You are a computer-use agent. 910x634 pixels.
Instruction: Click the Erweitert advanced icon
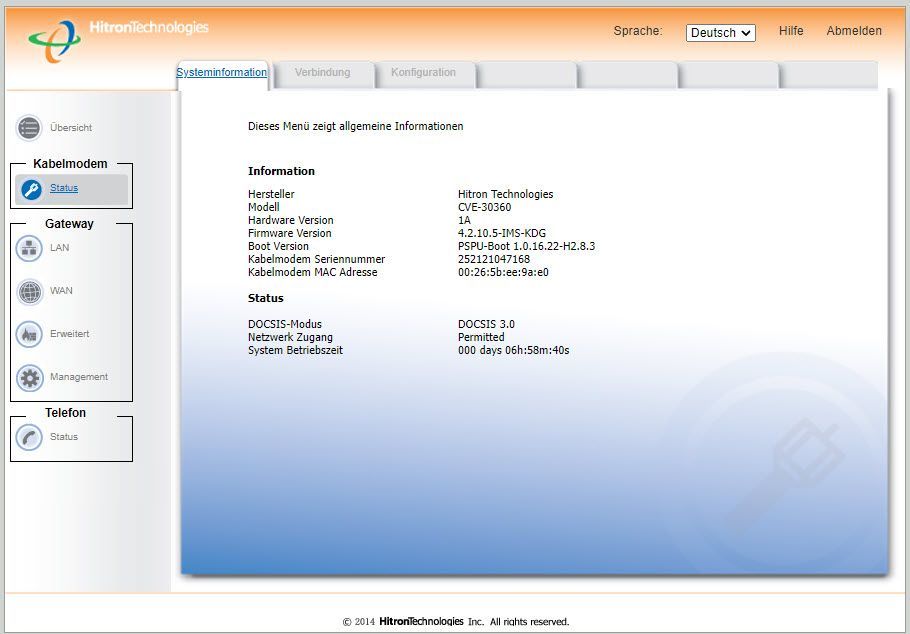click(29, 334)
